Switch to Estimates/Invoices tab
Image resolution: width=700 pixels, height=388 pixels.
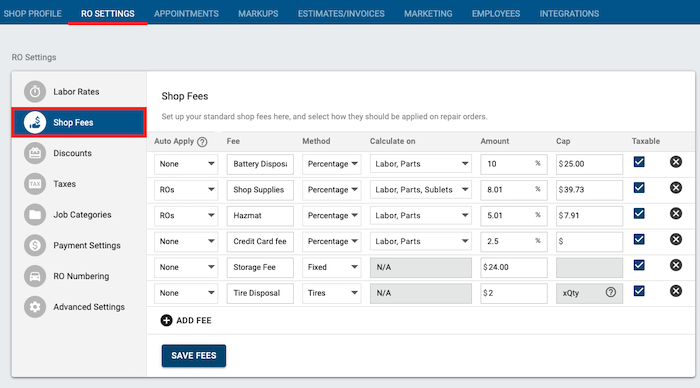pos(341,13)
